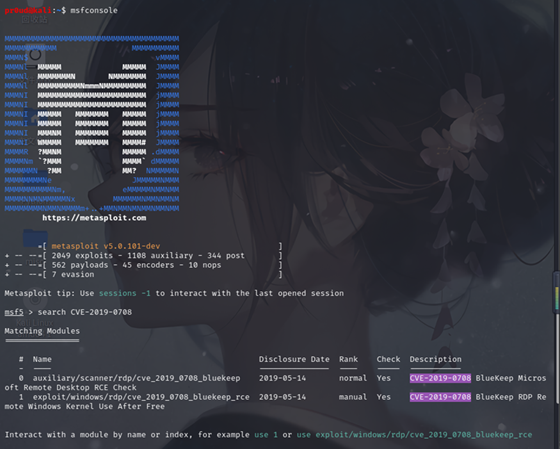Click the 'Description' column header
Image resolution: width=560 pixels, height=449 pixels.
point(435,359)
